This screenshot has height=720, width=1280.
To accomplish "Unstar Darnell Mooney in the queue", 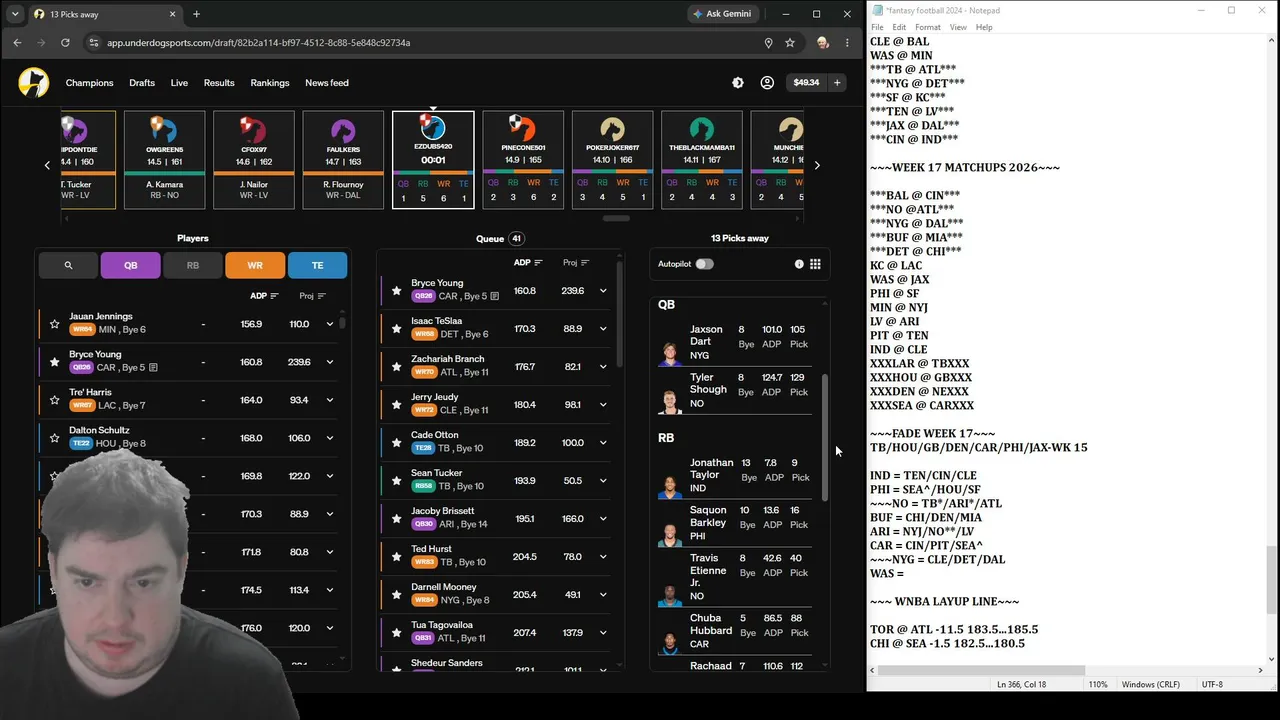I will click(397, 595).
